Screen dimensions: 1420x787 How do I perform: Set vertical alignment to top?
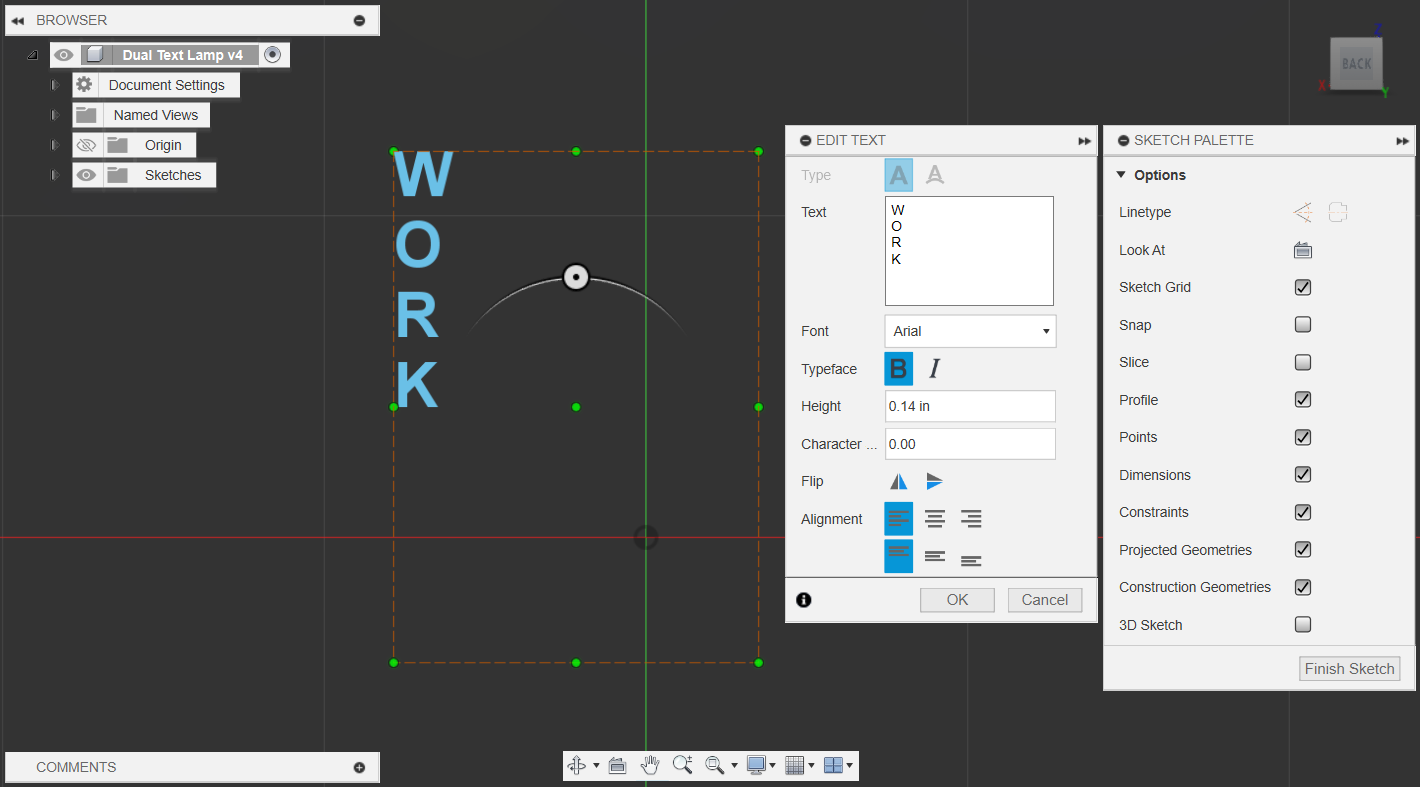click(x=898, y=556)
